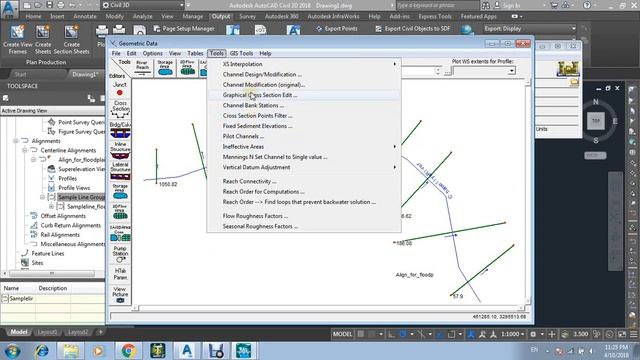The height and width of the screenshot is (360, 640).
Task: Open Tables menu in Geometric Data
Action: pos(195,53)
